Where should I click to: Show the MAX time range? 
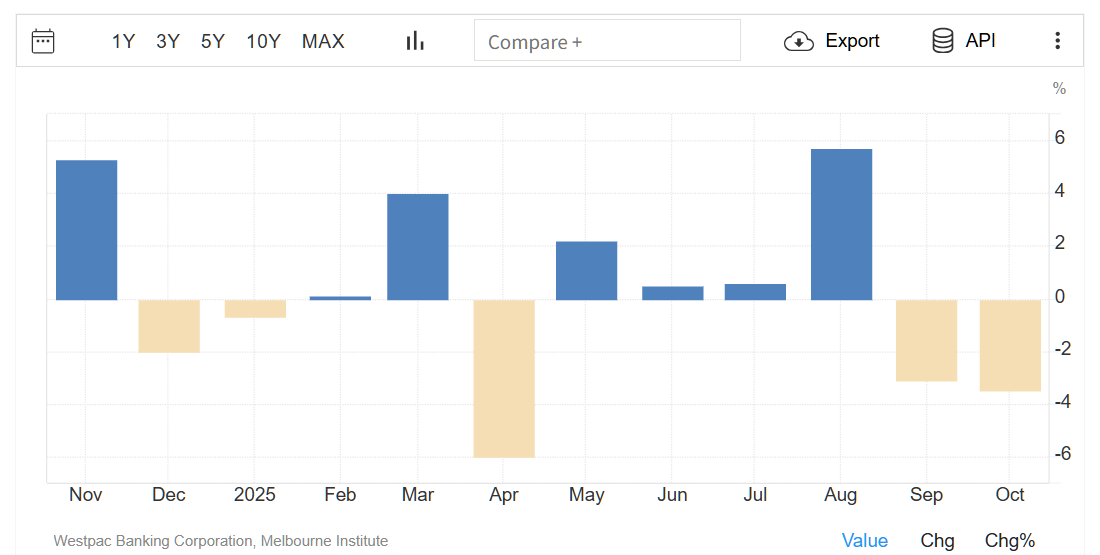pyautogui.click(x=323, y=41)
